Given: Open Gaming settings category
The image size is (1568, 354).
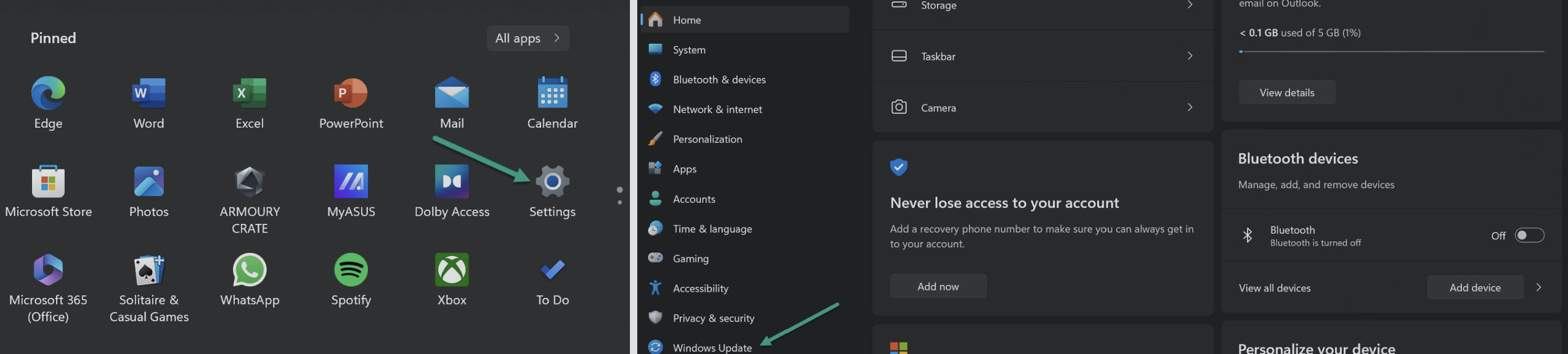Looking at the screenshot, I should coord(745,258).
